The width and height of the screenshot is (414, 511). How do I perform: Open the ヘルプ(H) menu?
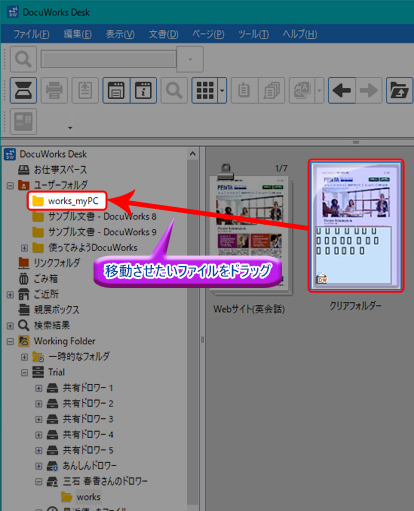[300, 34]
